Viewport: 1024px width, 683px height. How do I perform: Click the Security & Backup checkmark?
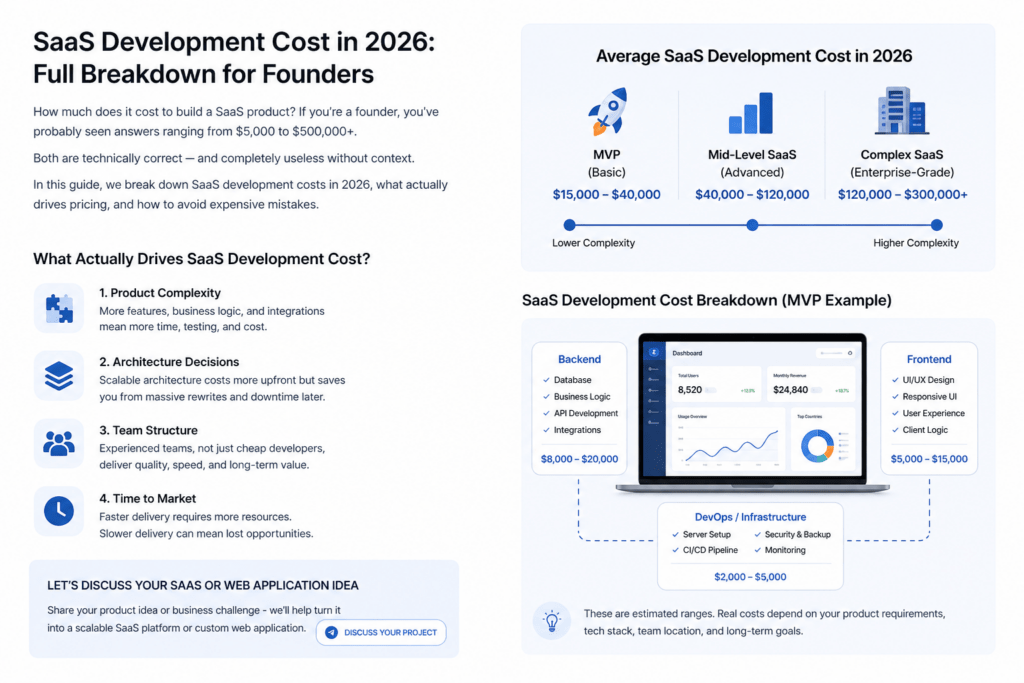click(x=758, y=535)
